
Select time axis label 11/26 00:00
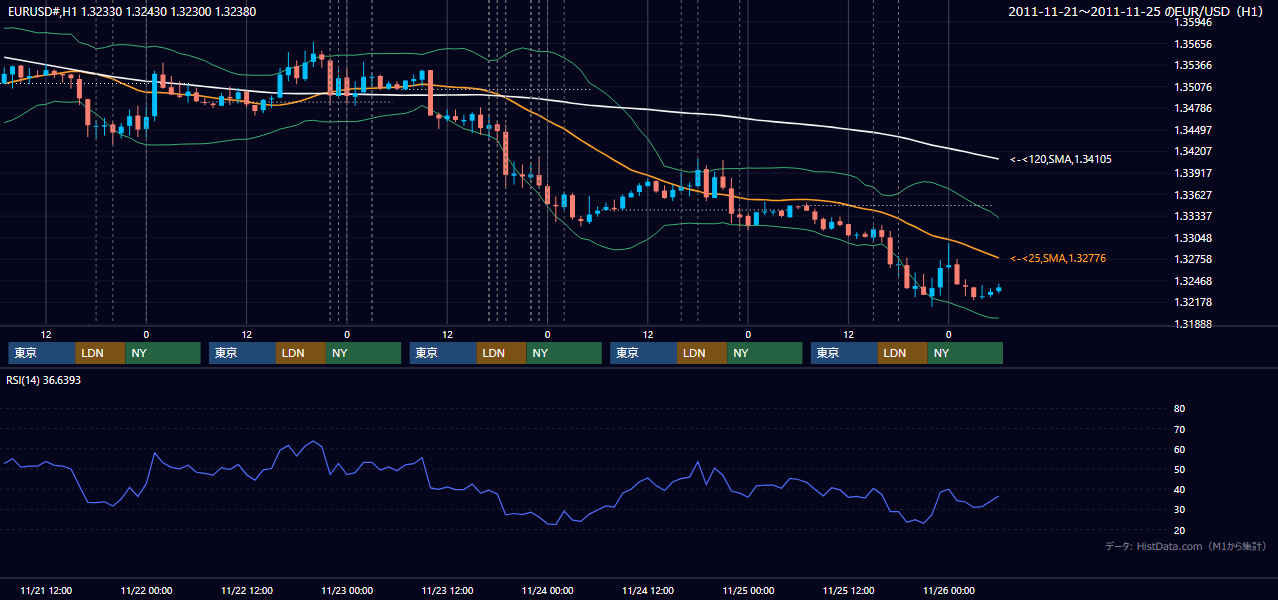coord(949,590)
